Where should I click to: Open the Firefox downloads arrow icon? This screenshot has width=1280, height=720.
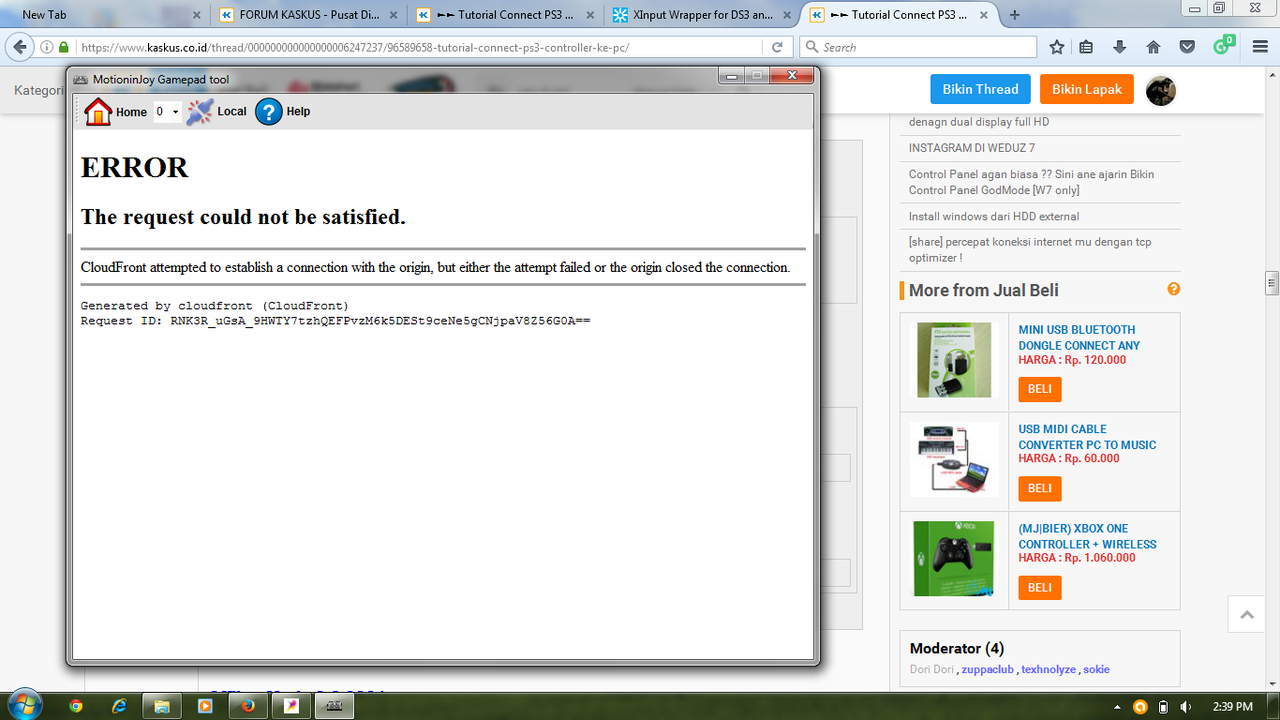click(x=1119, y=47)
